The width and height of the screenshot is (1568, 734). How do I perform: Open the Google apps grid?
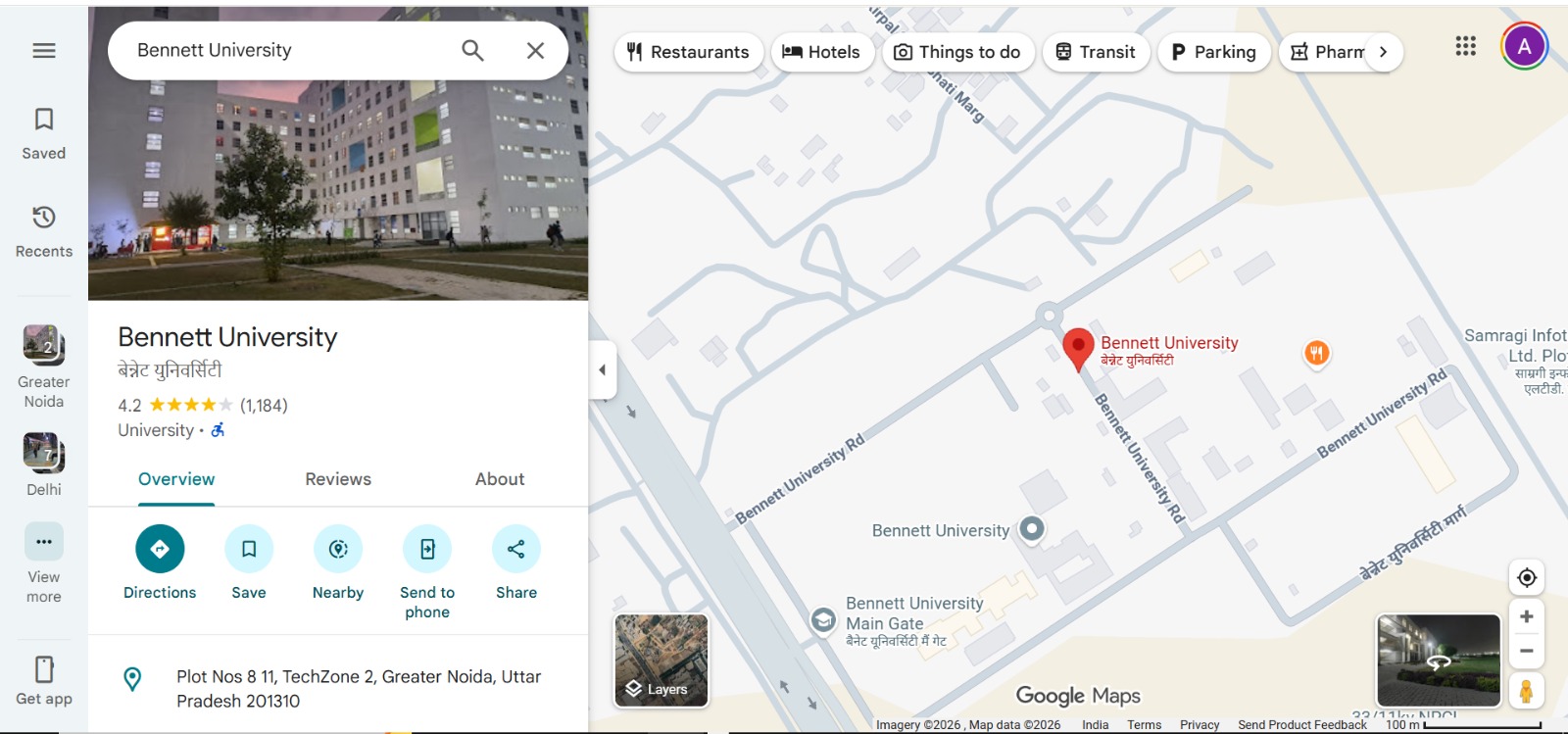pyautogui.click(x=1465, y=46)
